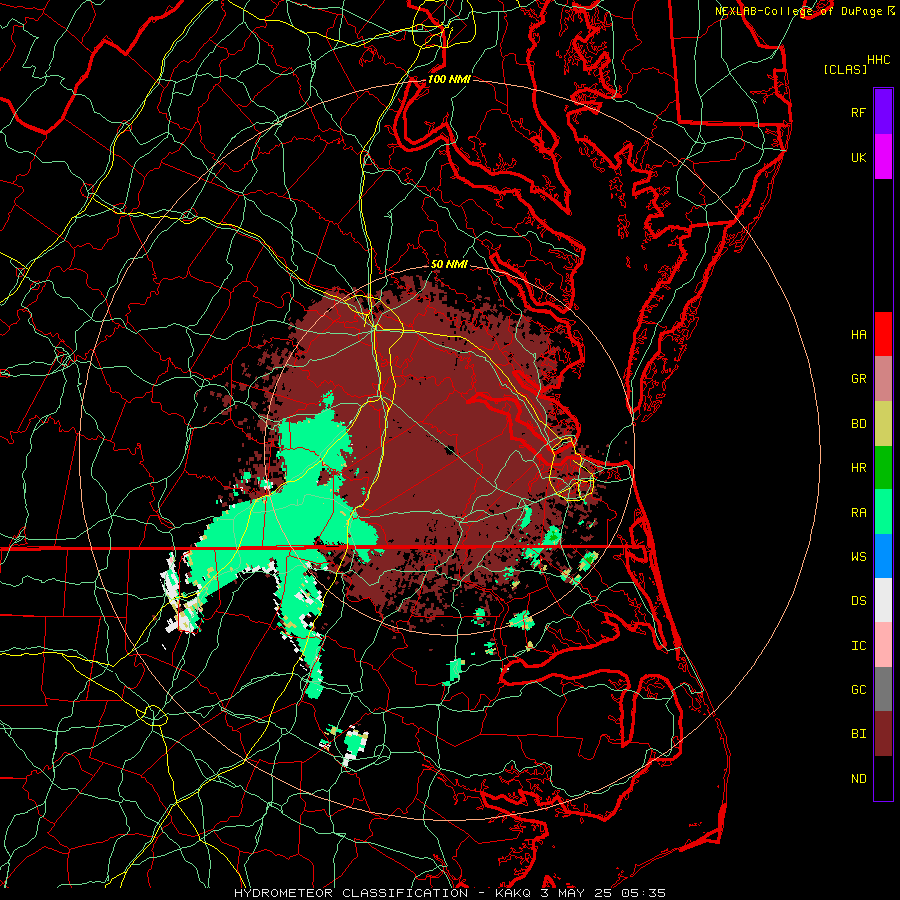This screenshot has width=900, height=900.
Task: Click the 3 MAY 25 date stamp
Action: pos(576,893)
